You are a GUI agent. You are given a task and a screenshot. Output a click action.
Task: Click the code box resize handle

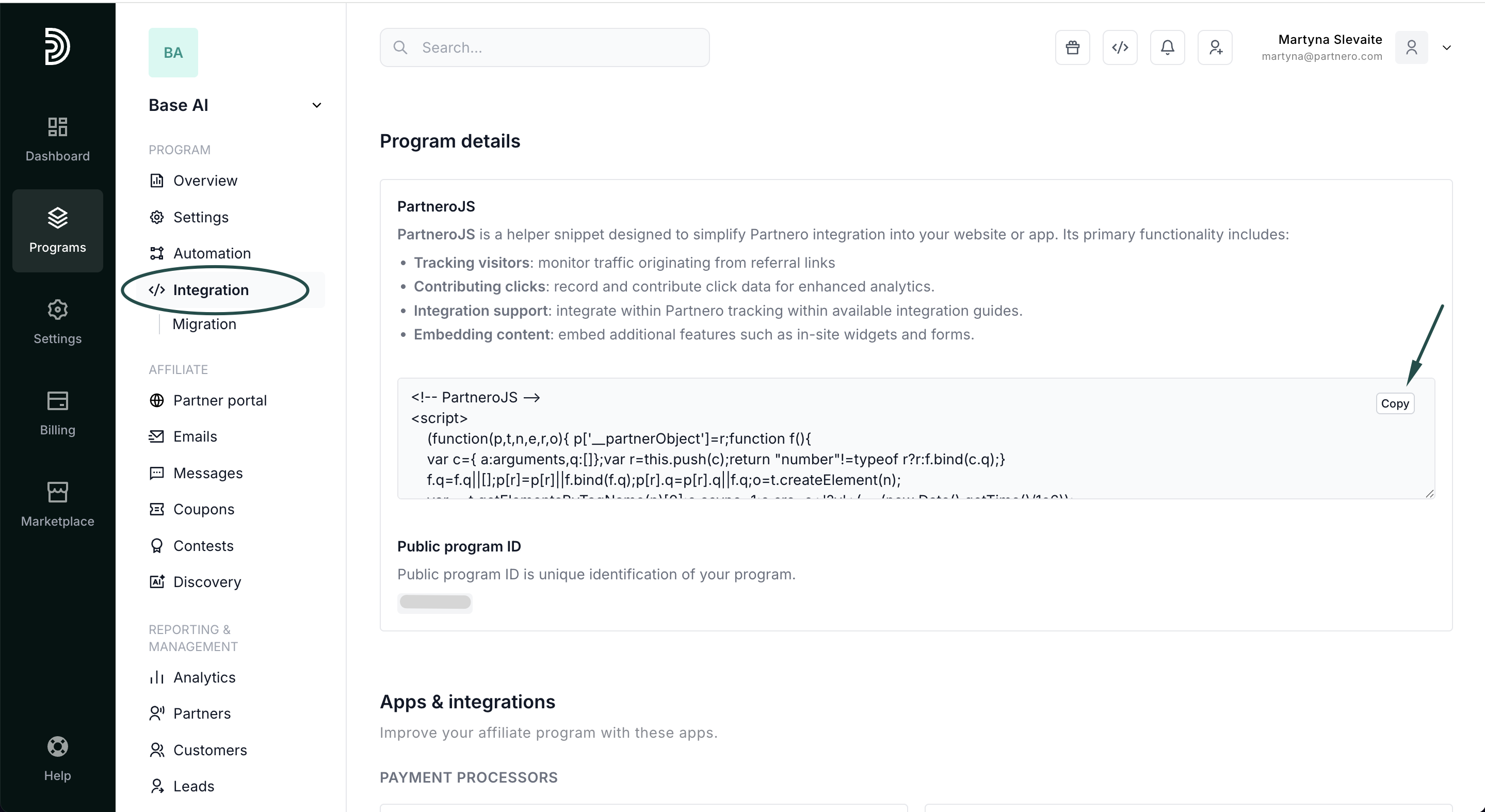tap(1429, 493)
